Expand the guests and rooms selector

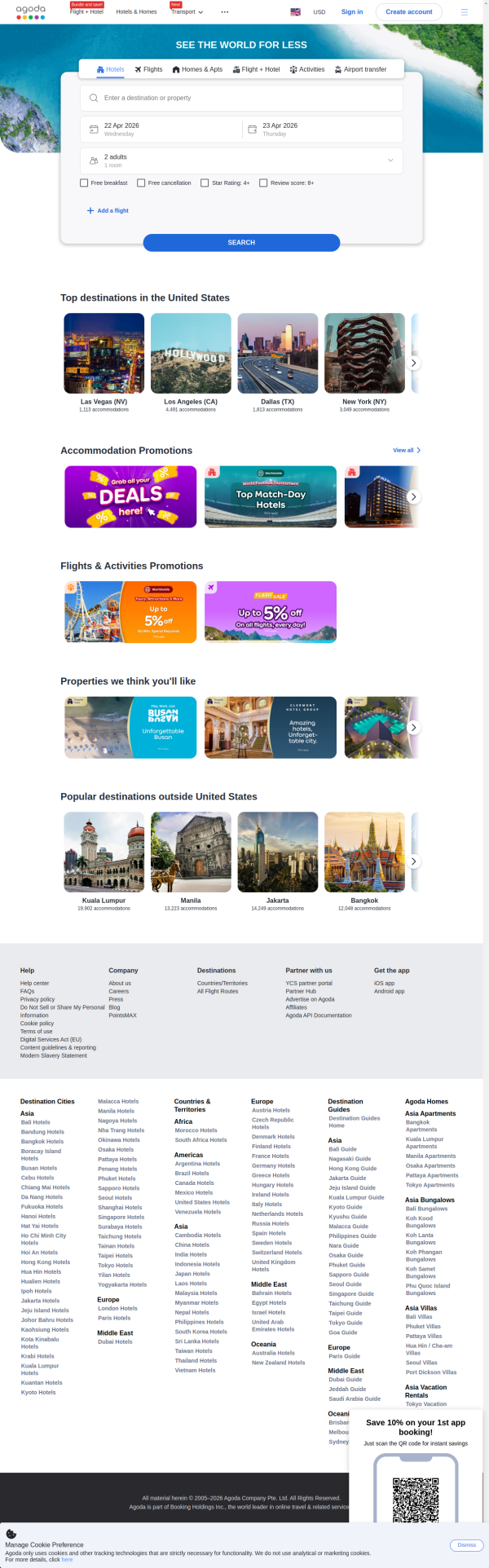pos(241,161)
